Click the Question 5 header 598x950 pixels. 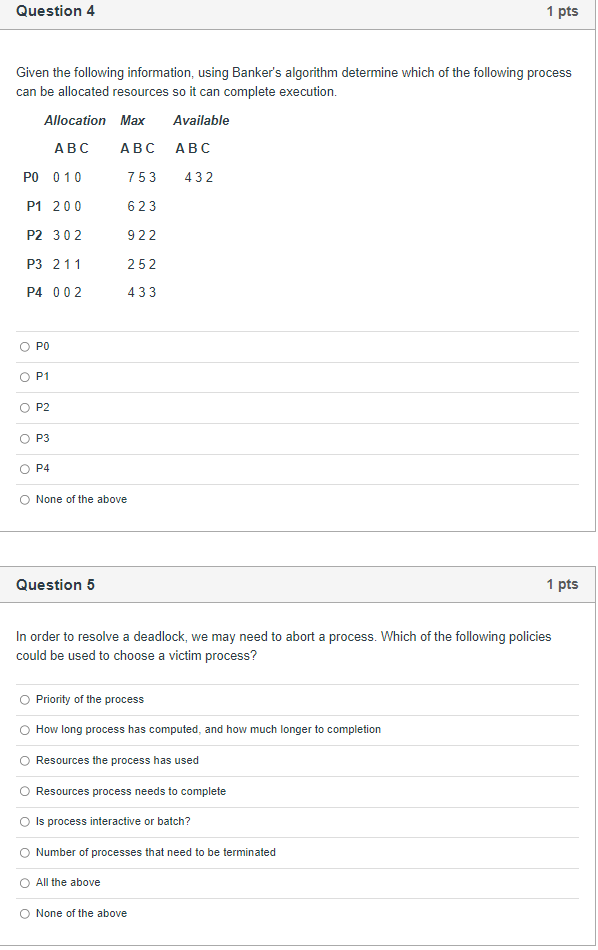(x=55, y=584)
